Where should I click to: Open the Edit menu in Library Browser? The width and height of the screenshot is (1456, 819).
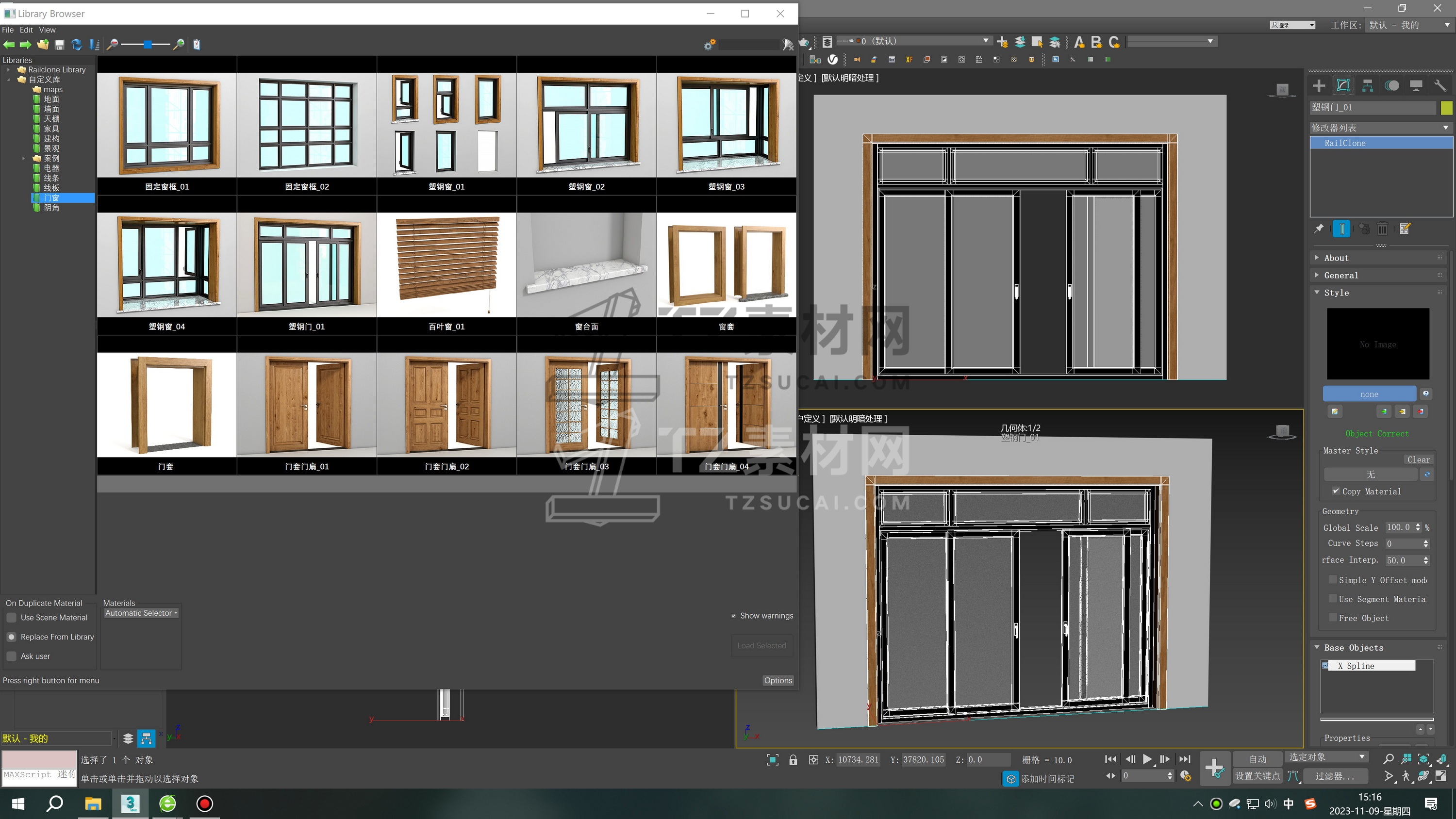tap(26, 30)
